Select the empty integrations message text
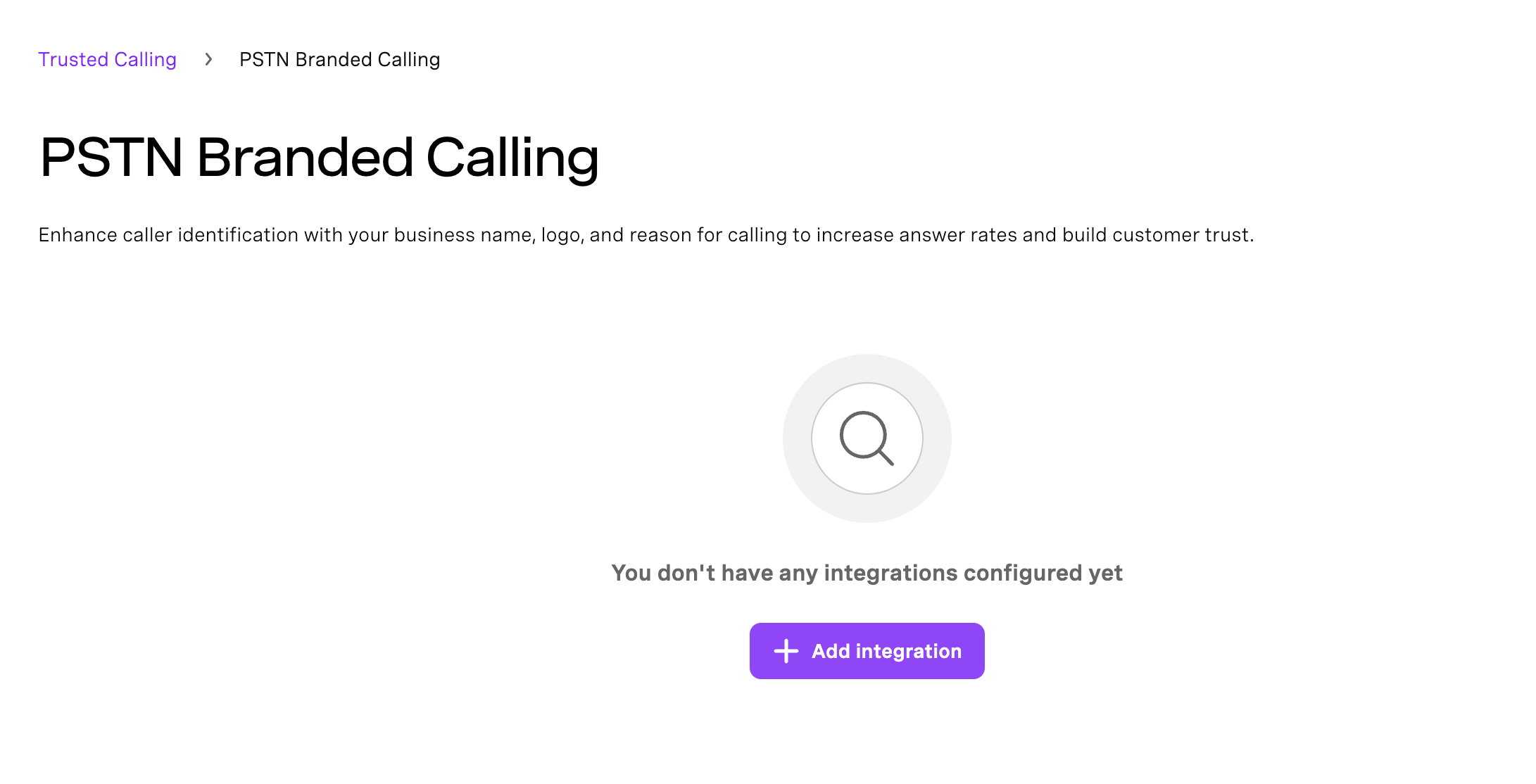1536x784 pixels. (x=867, y=573)
